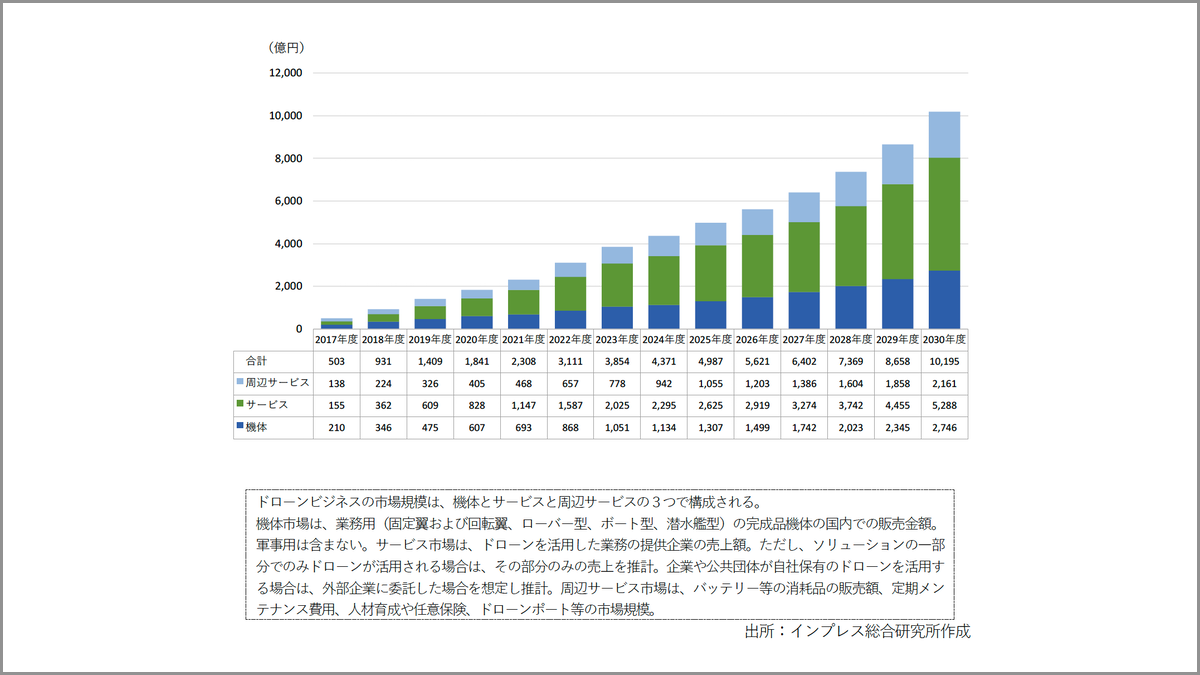This screenshot has height=675, width=1200.
Task: Select the 出所:インプレス総合研究所作成 source text
Action: (857, 631)
